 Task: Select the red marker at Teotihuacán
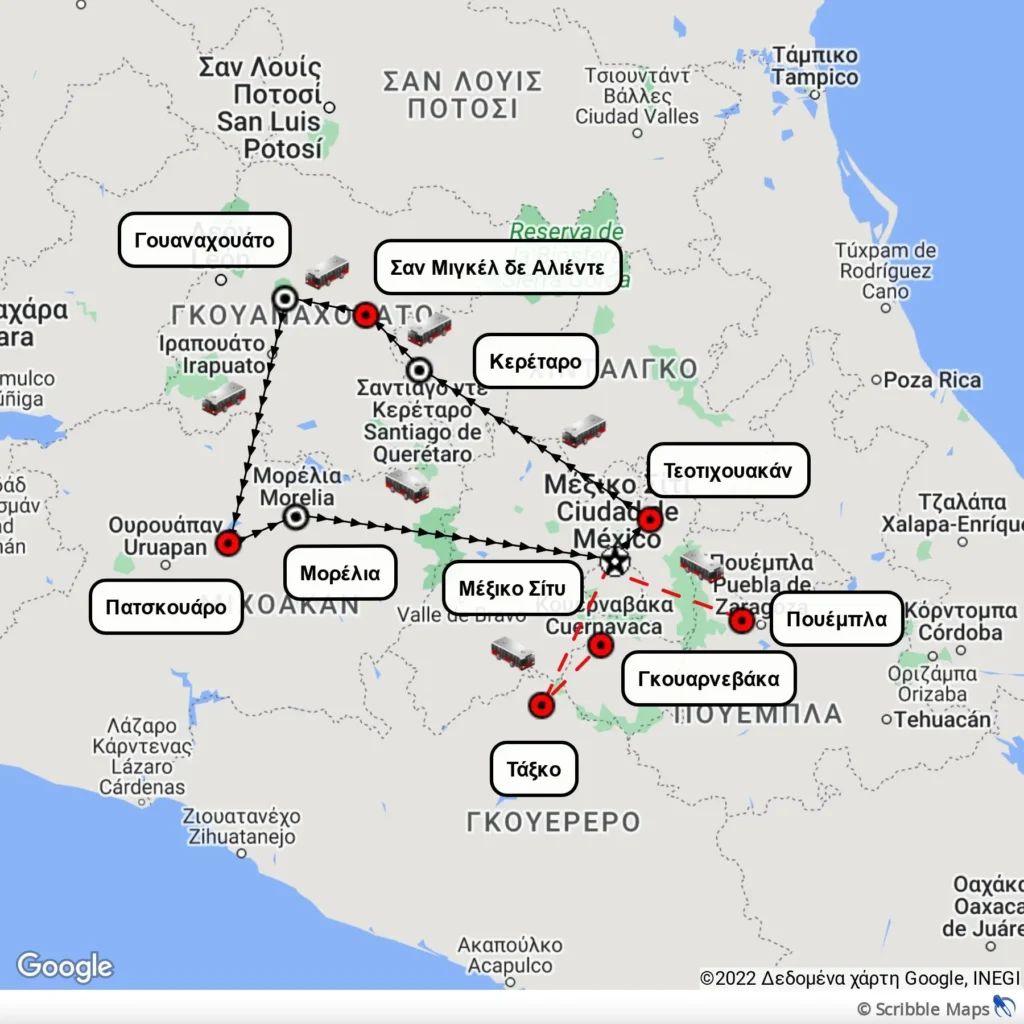coord(650,520)
